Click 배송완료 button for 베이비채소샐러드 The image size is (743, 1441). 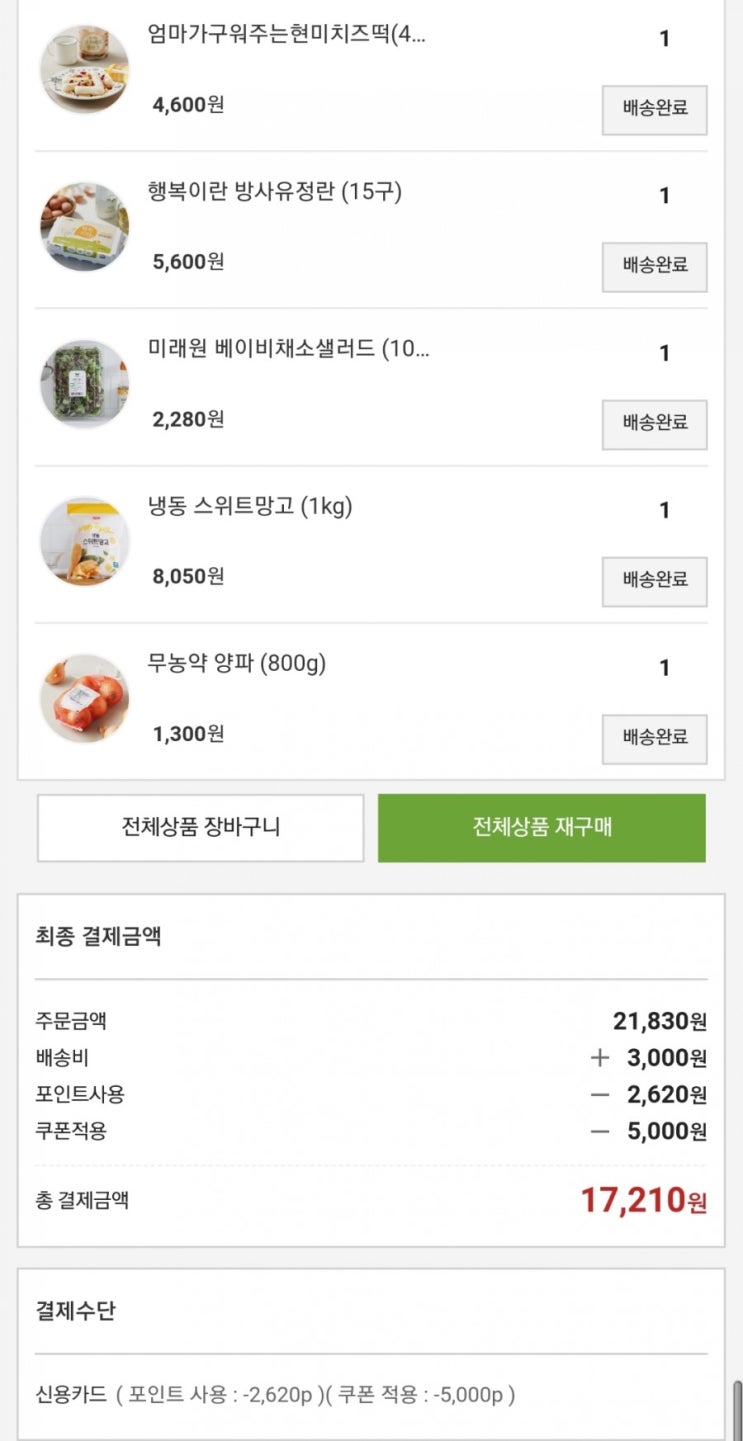coord(654,424)
